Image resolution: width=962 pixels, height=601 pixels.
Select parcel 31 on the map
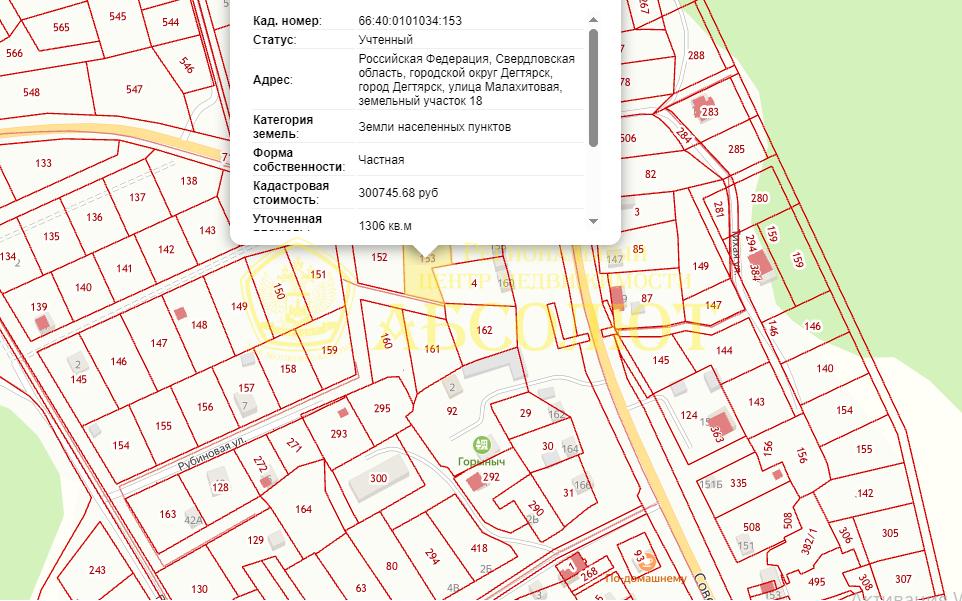tap(569, 492)
